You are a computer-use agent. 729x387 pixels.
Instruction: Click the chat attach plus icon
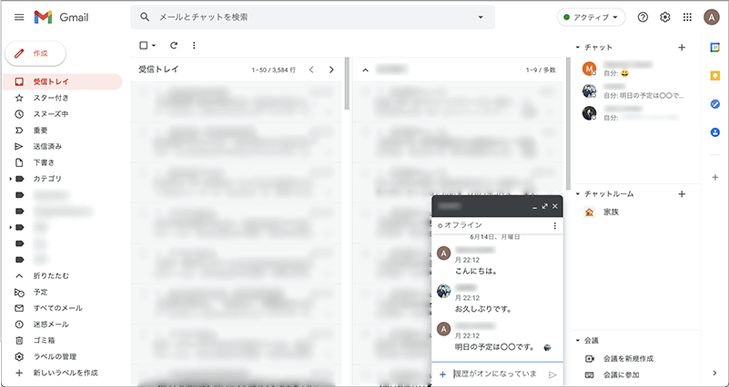tap(443, 374)
